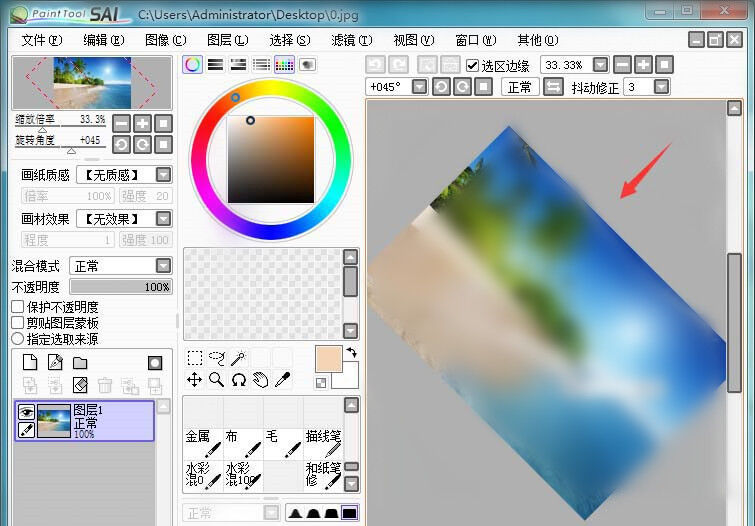
Task: Show the color wheel panel
Action: [x=192, y=65]
